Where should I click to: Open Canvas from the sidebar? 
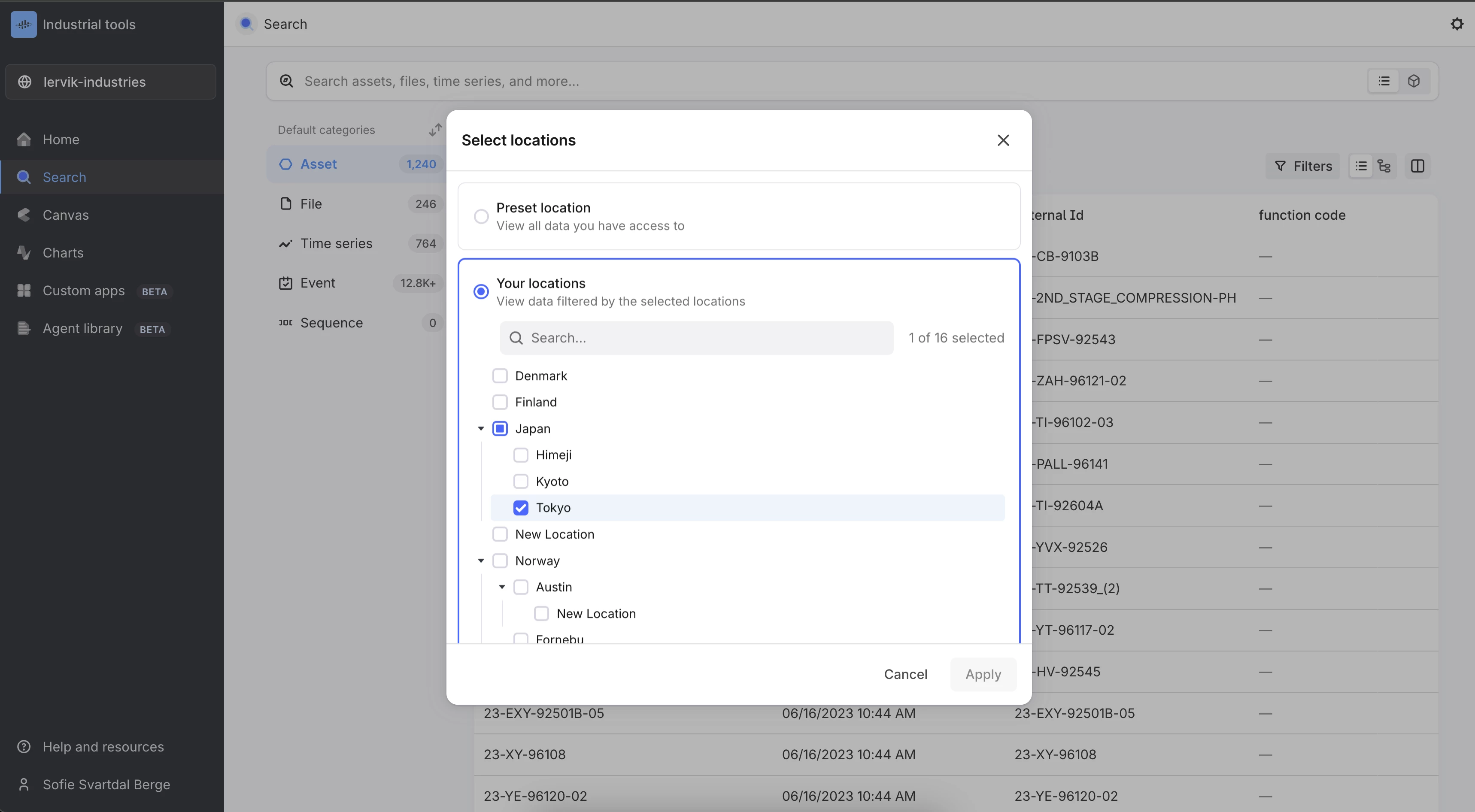[x=65, y=215]
